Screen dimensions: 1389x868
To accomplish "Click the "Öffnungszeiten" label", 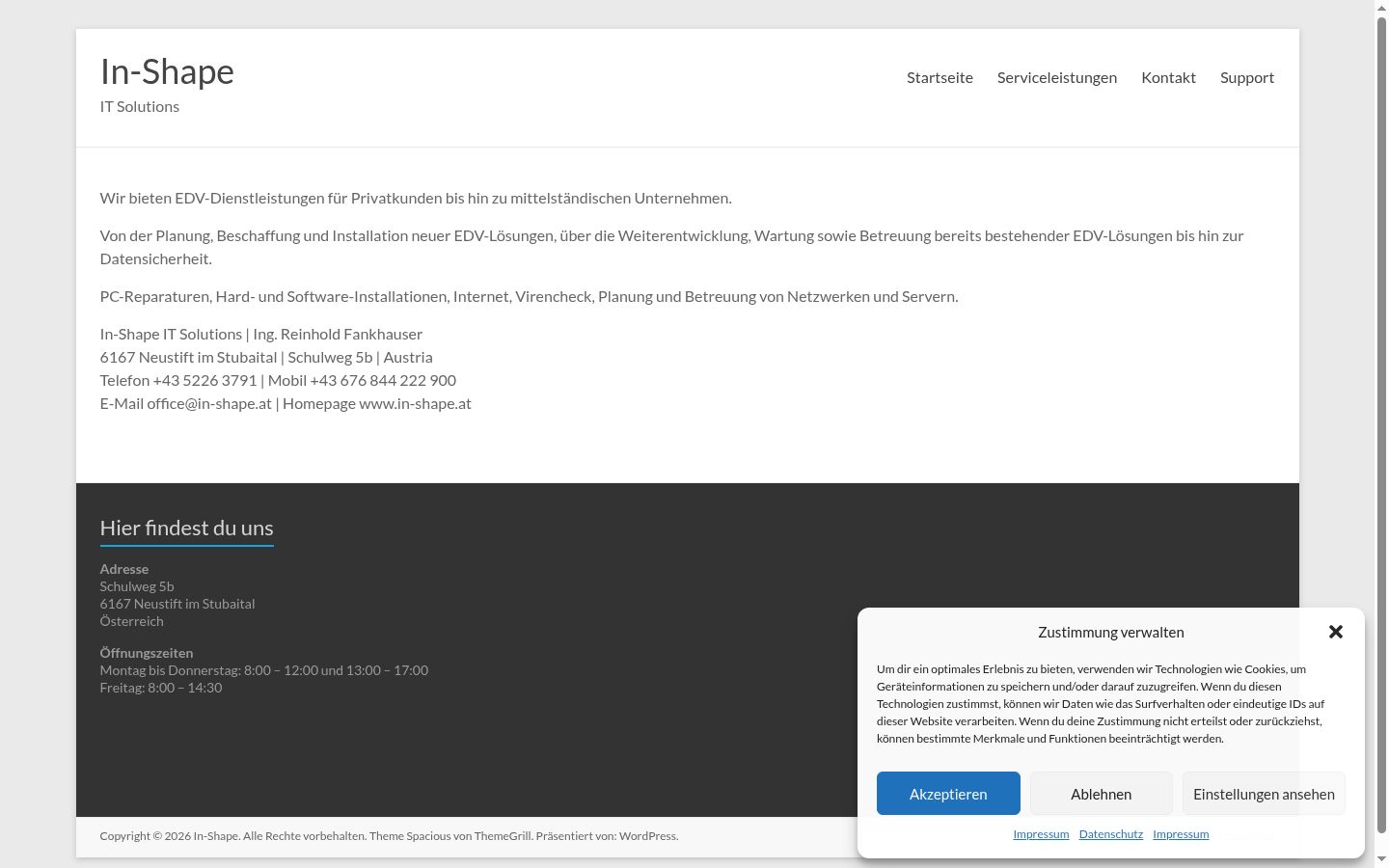I will coord(147,653).
